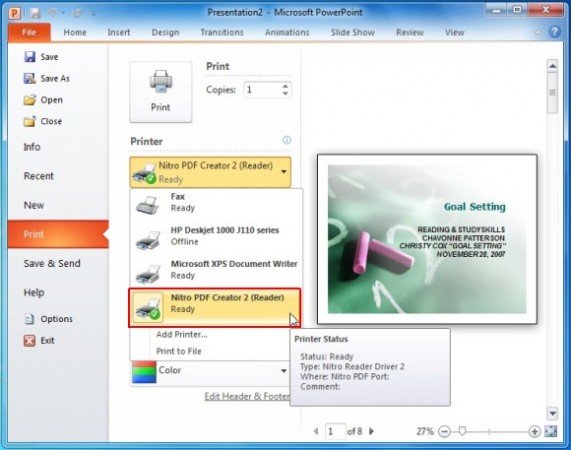
Task: Minimize the ribbon using the caret icon
Action: 538,32
